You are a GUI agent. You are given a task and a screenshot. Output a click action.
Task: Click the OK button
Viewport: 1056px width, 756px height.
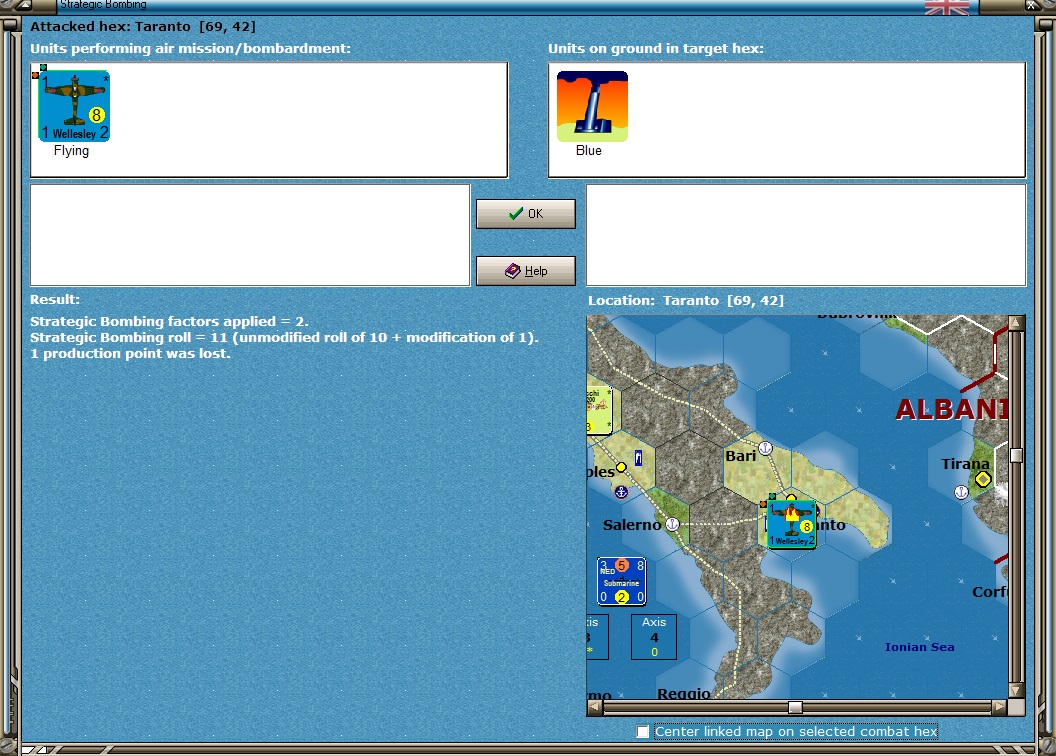click(x=525, y=213)
